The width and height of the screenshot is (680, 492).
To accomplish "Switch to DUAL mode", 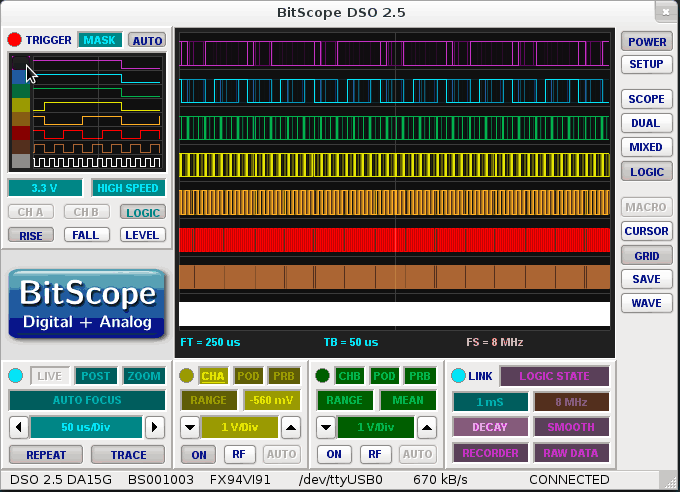I will coord(647,123).
